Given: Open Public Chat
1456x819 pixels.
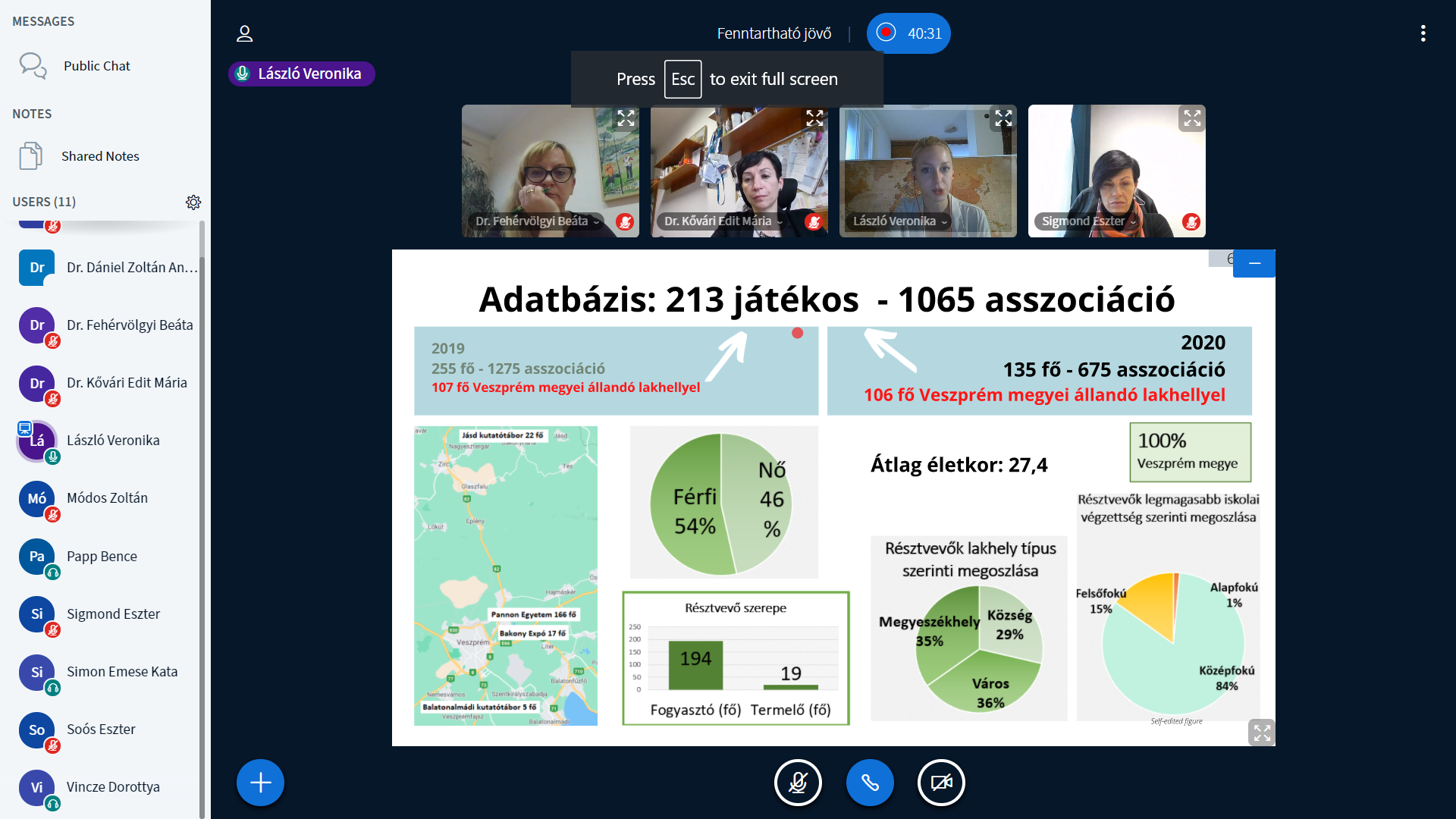Looking at the screenshot, I should click(96, 66).
